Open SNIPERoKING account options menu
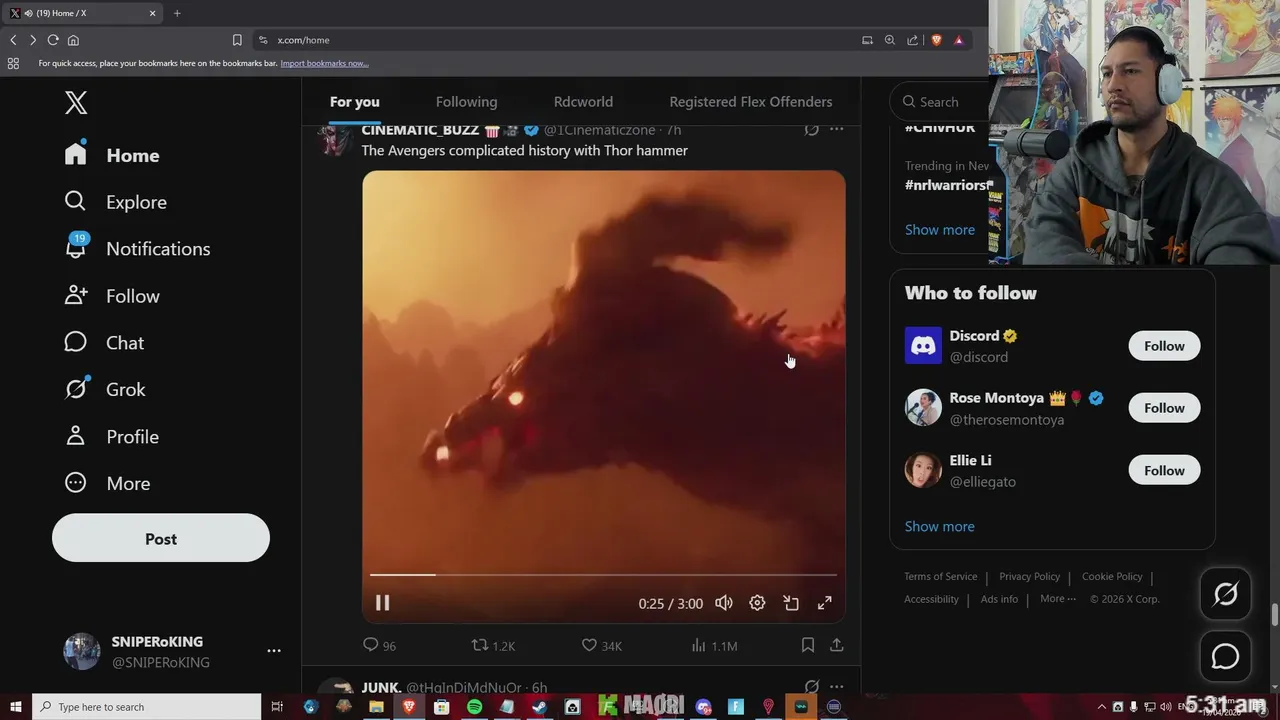The height and width of the screenshot is (720, 1280). [x=274, y=651]
